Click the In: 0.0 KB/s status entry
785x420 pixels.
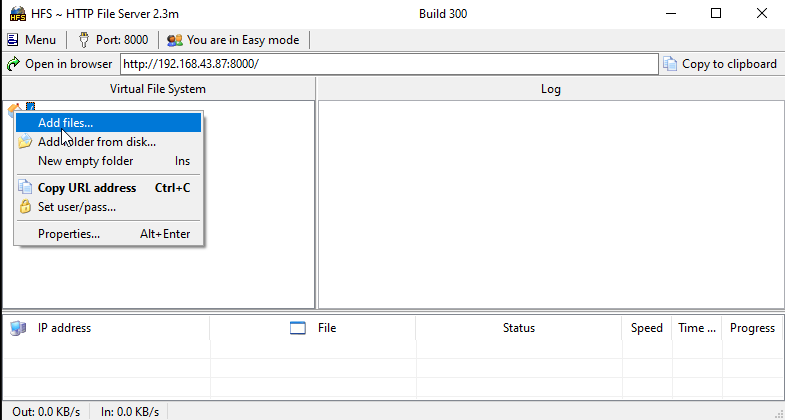(130, 411)
